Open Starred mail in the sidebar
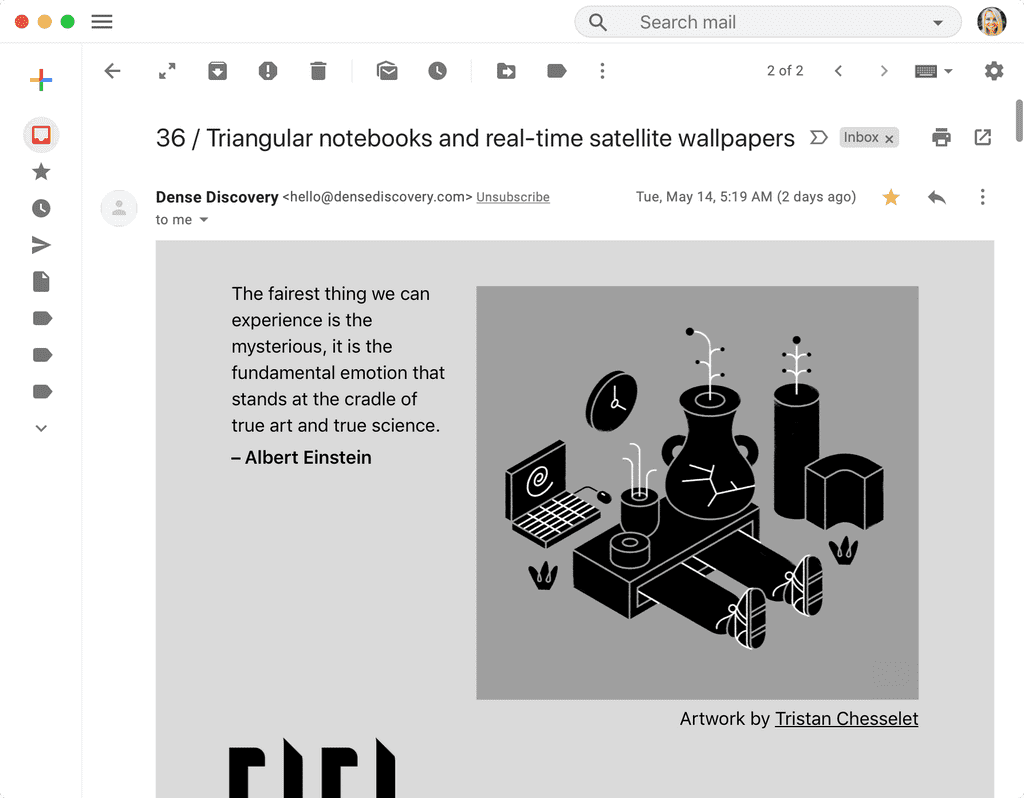 pyautogui.click(x=41, y=172)
